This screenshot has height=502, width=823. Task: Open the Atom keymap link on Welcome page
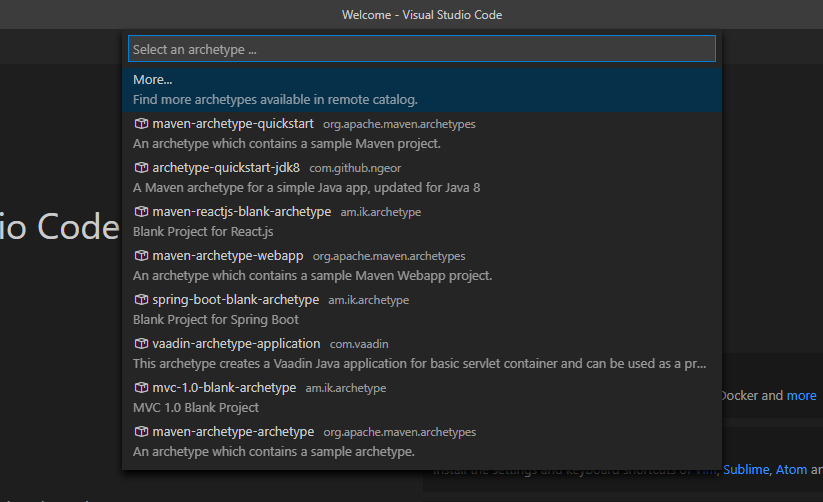coord(792,469)
